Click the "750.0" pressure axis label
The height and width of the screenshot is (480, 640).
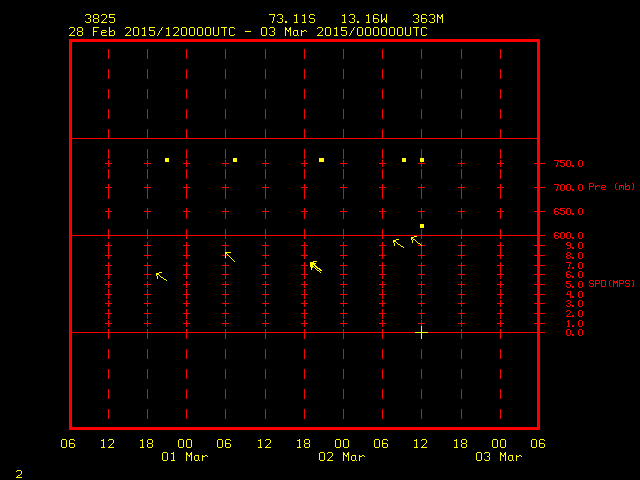pyautogui.click(x=569, y=164)
